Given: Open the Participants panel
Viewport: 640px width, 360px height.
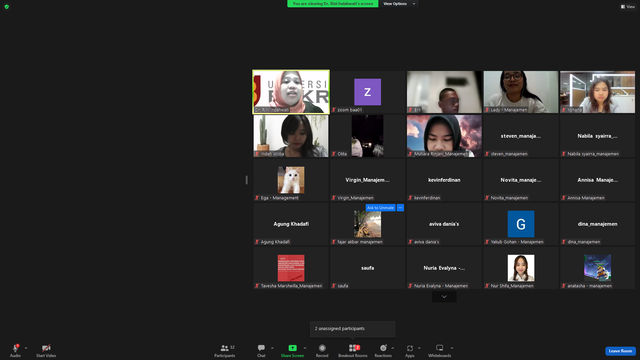Looking at the screenshot, I should [x=224, y=350].
